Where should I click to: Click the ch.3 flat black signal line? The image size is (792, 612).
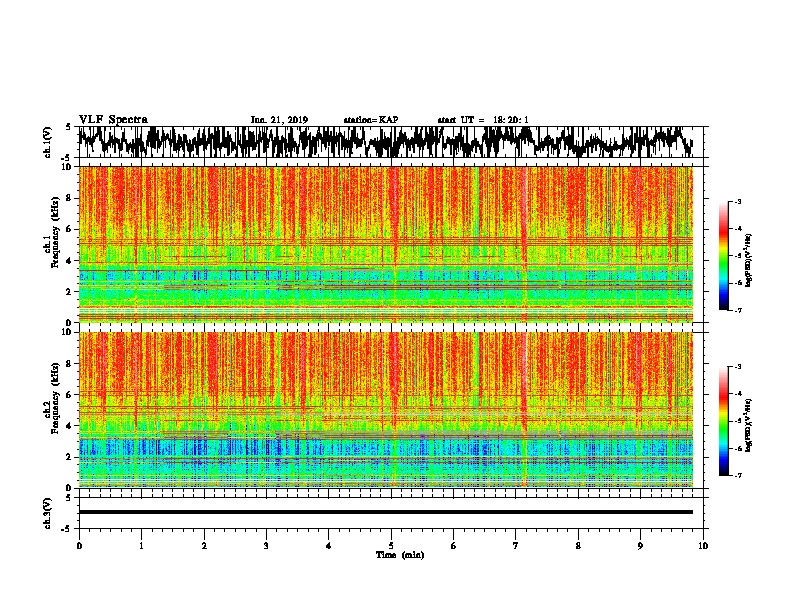386,512
